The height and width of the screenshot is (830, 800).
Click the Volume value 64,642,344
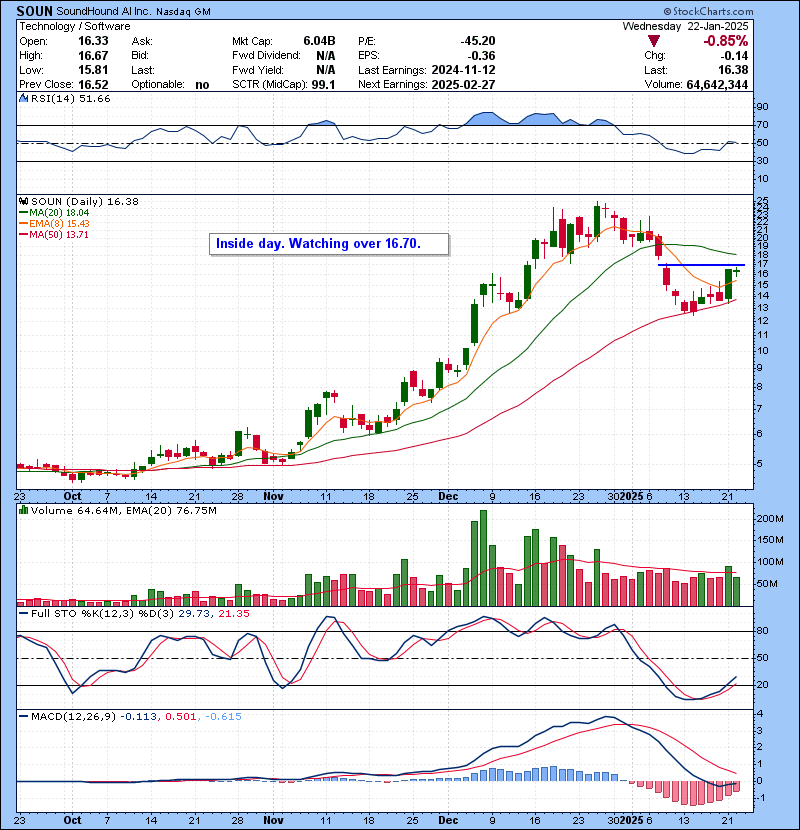point(717,85)
